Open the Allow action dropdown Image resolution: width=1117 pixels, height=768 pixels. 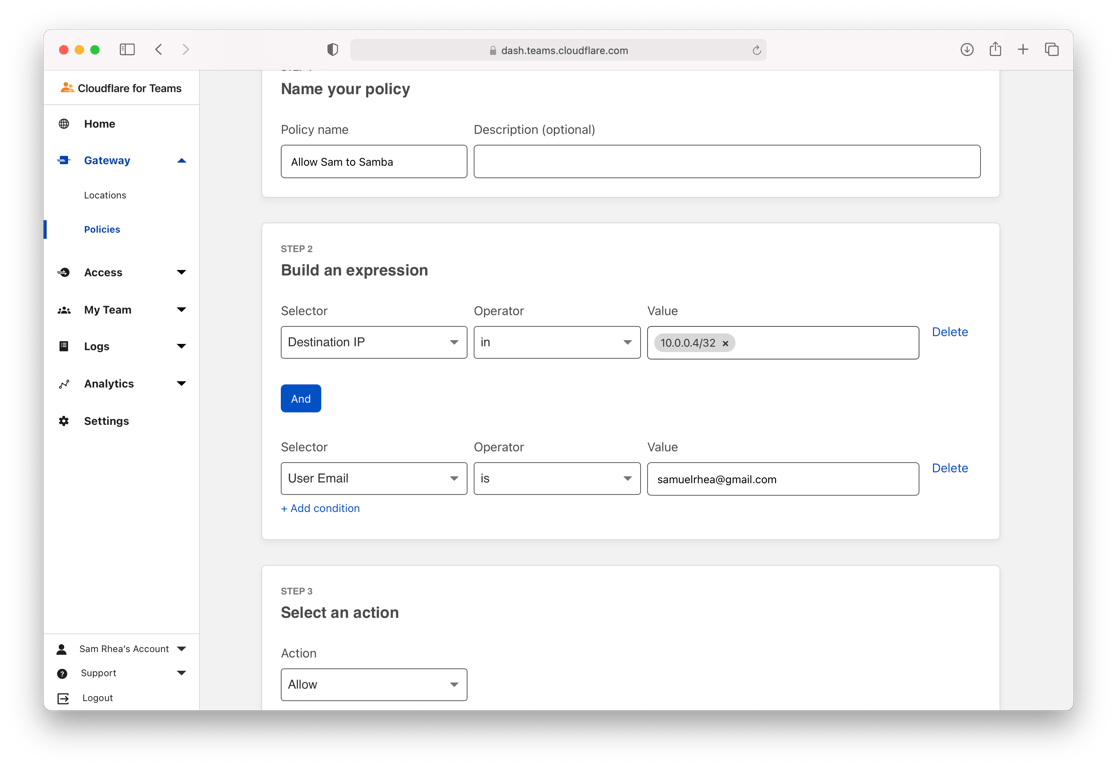tap(374, 685)
